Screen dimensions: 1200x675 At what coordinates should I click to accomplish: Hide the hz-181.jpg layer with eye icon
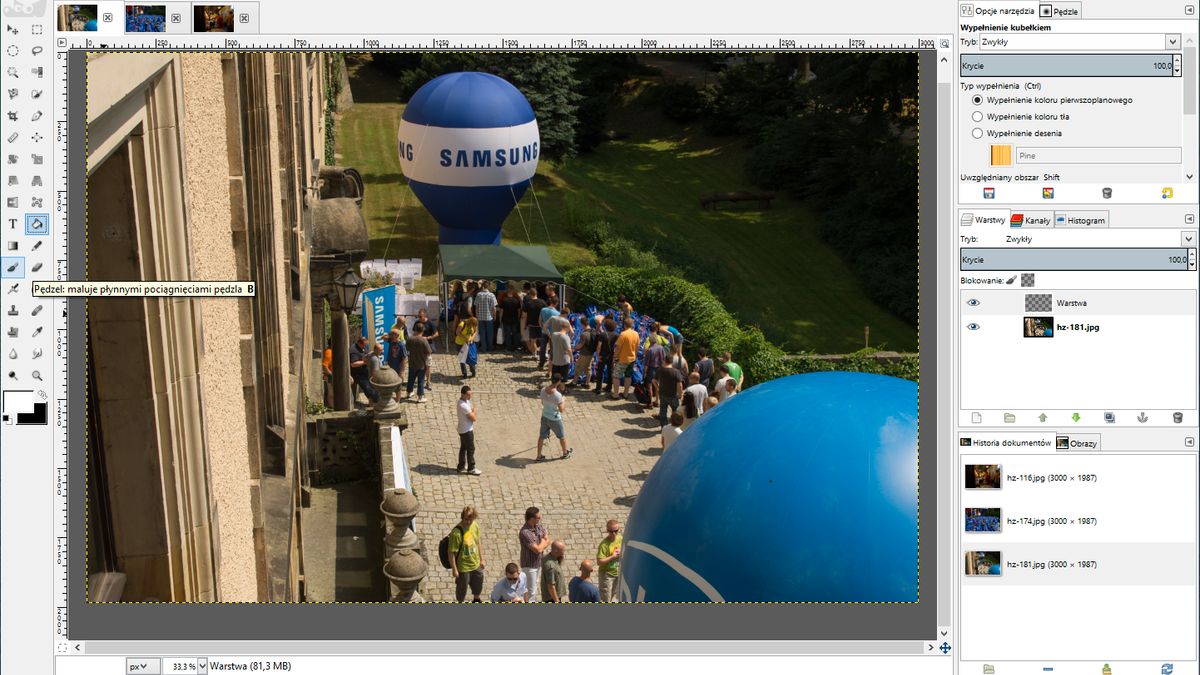(x=974, y=327)
